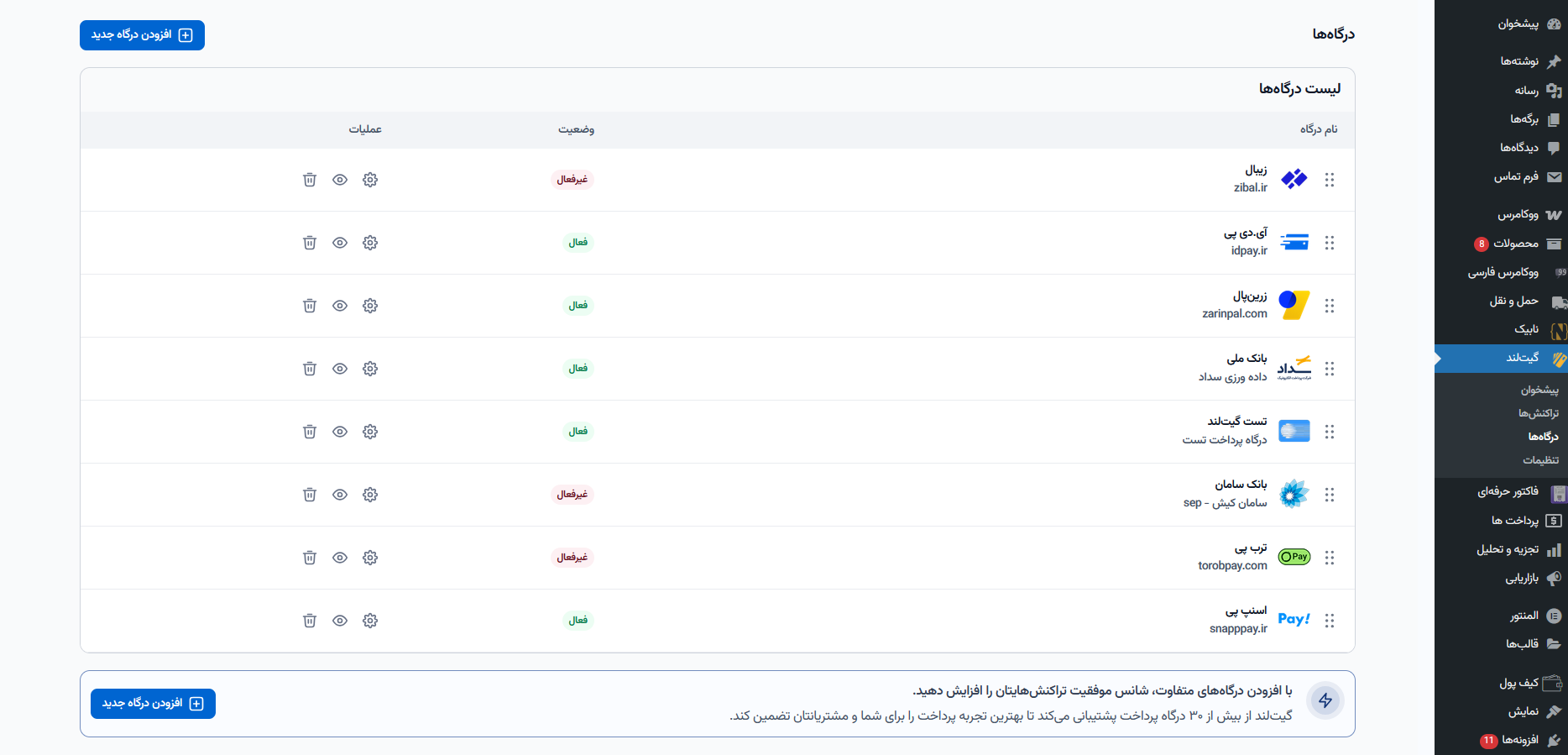Viewport: 1568px width, 755px height.
Task: Toggle visibility eye for آی‌دی پی gateway
Action: pyautogui.click(x=340, y=243)
